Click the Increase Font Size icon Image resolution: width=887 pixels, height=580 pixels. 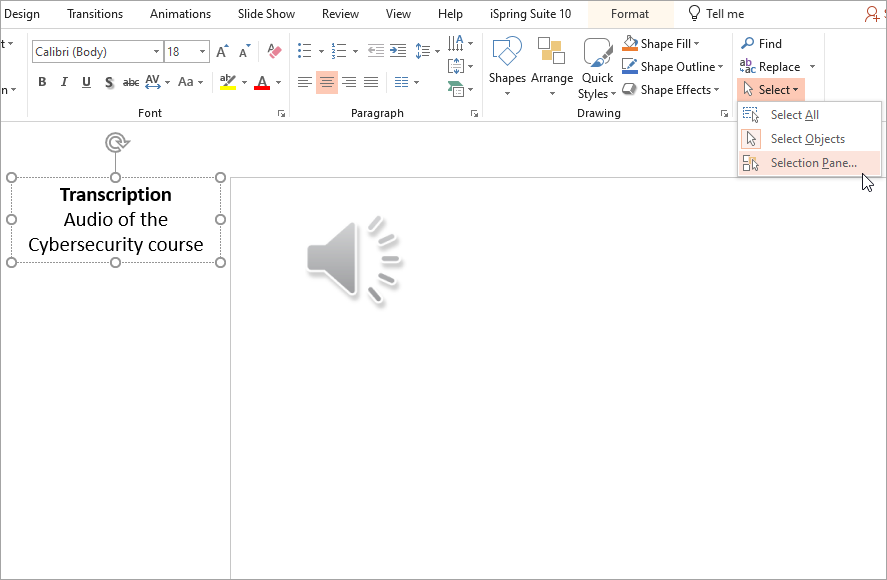pyautogui.click(x=222, y=52)
